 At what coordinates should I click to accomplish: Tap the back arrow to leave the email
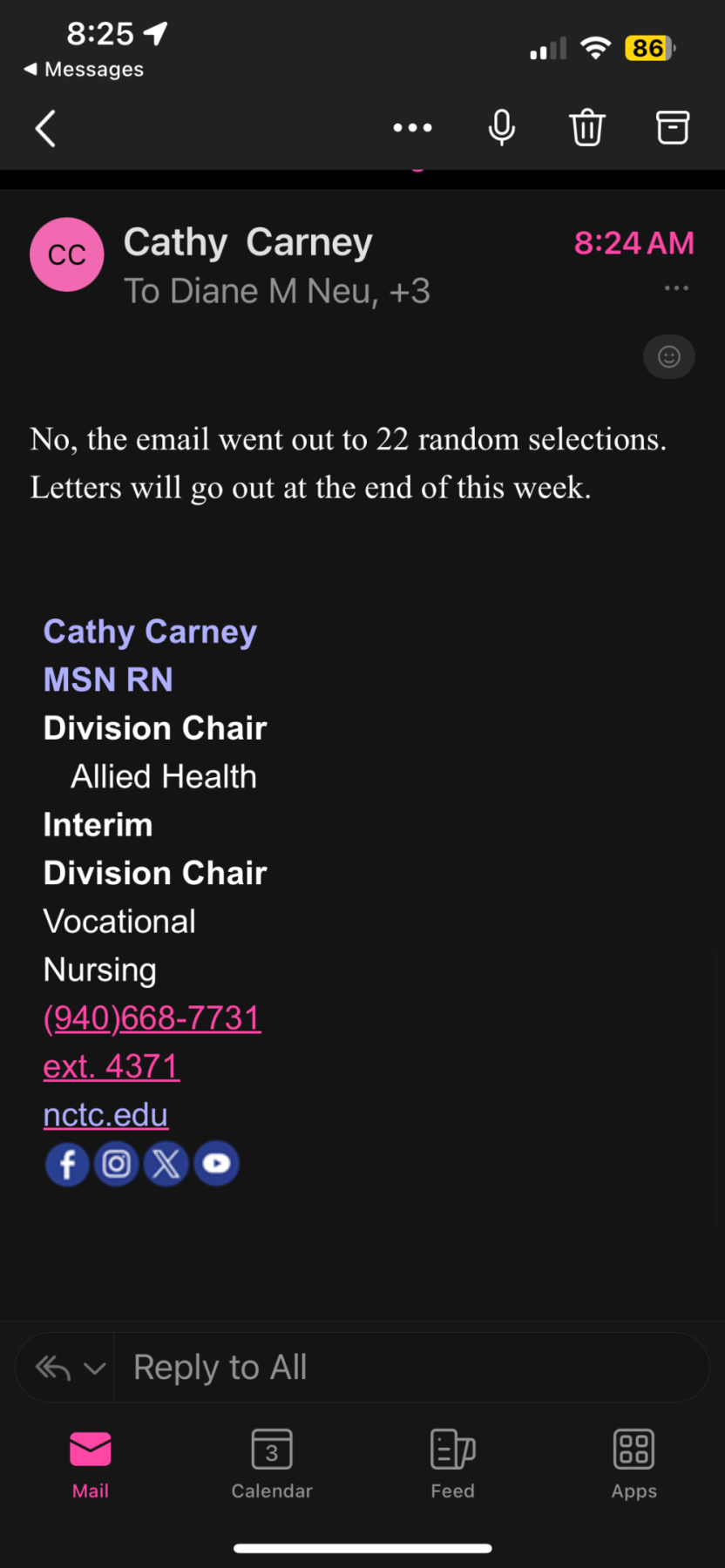tap(45, 128)
